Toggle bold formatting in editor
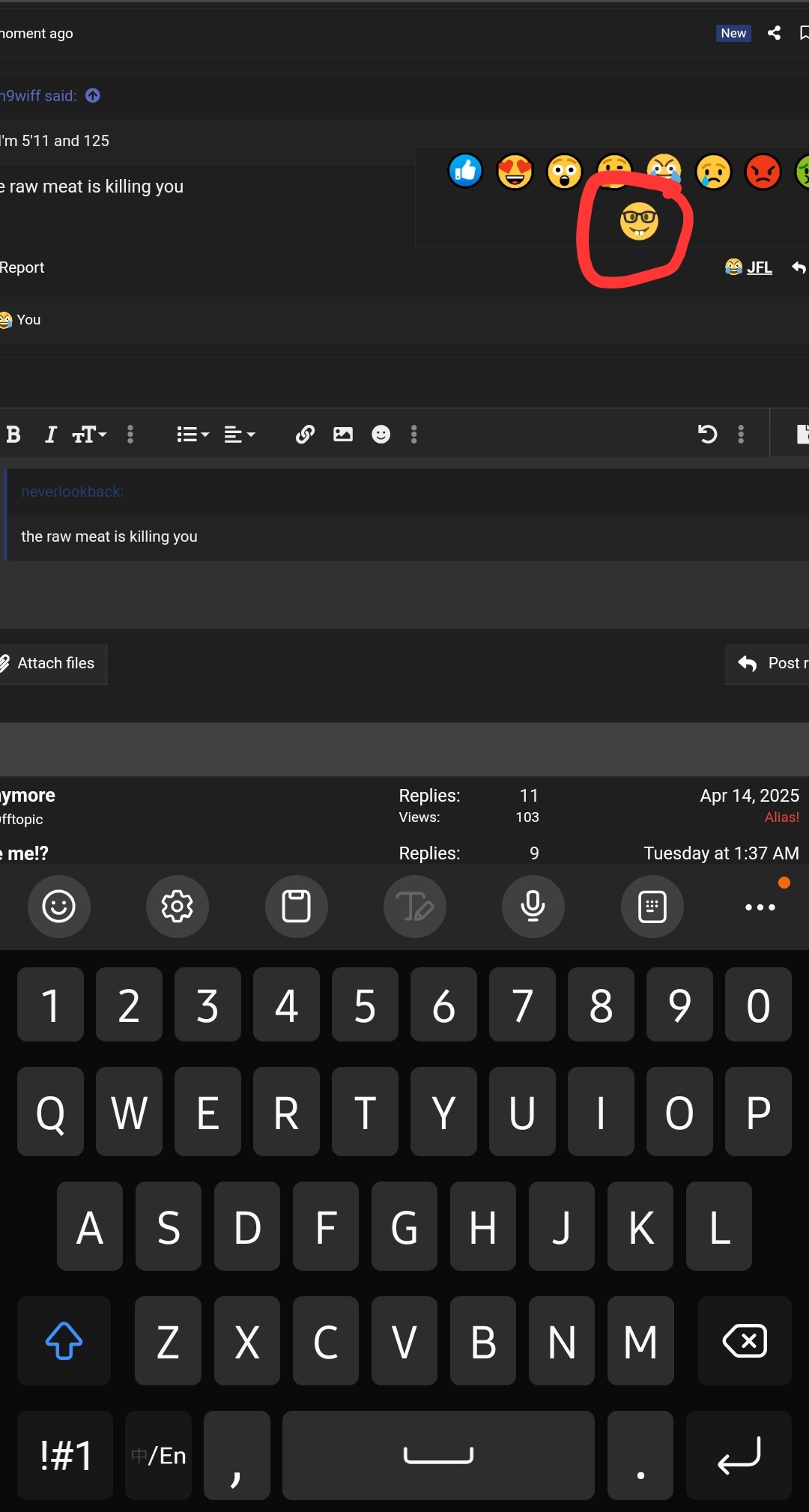Viewport: 809px width, 1512px height. tap(13, 435)
